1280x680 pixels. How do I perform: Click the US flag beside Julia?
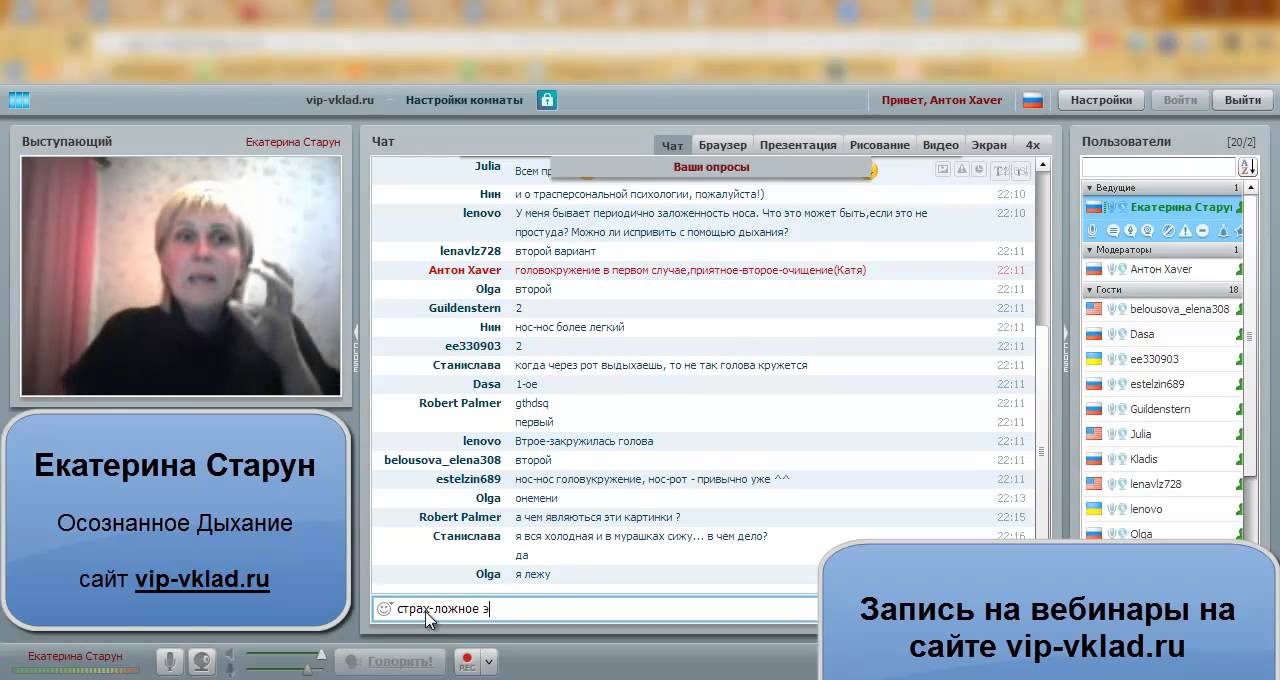(1094, 434)
